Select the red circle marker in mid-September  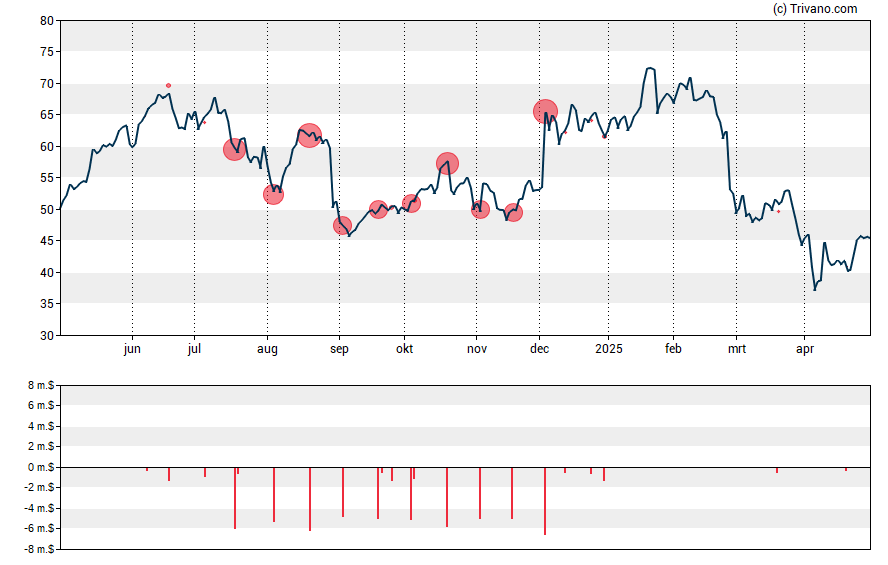(x=378, y=210)
